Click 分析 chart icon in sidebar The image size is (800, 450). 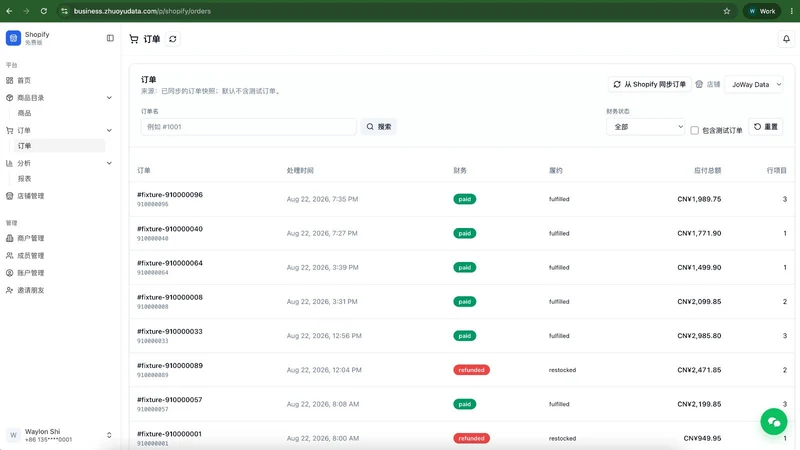pos(9,163)
